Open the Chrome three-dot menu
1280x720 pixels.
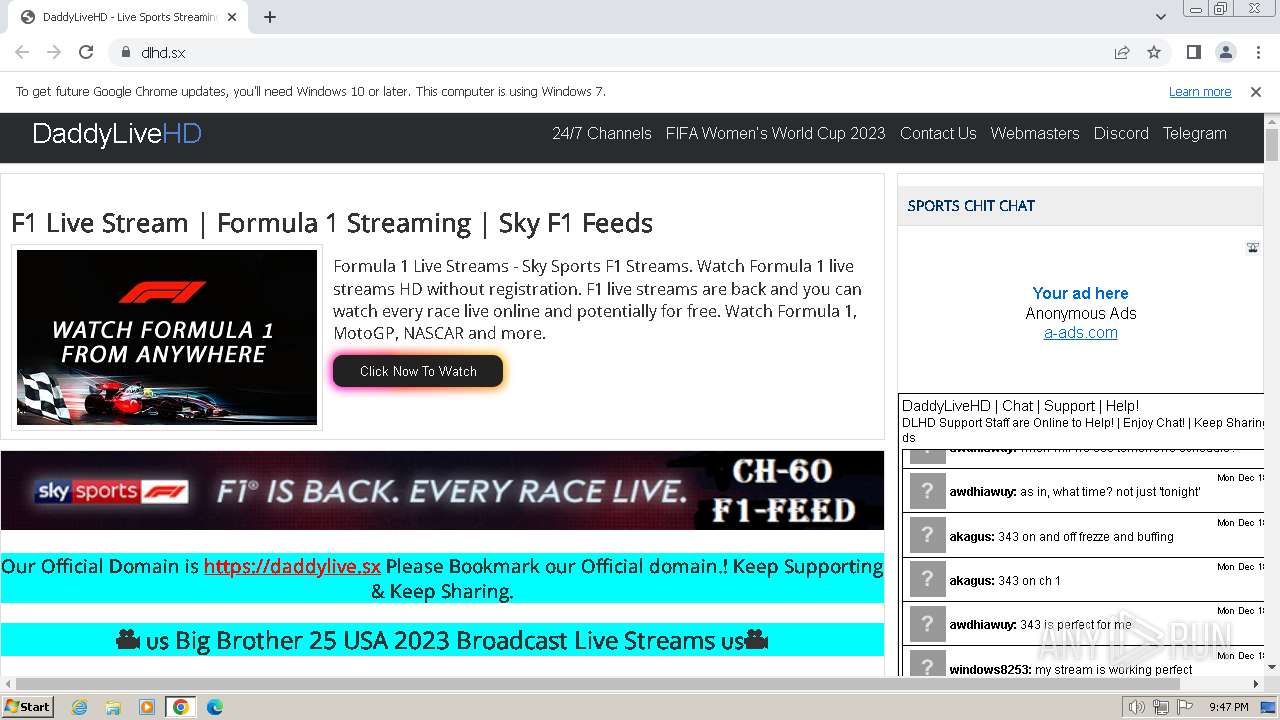tap(1257, 52)
